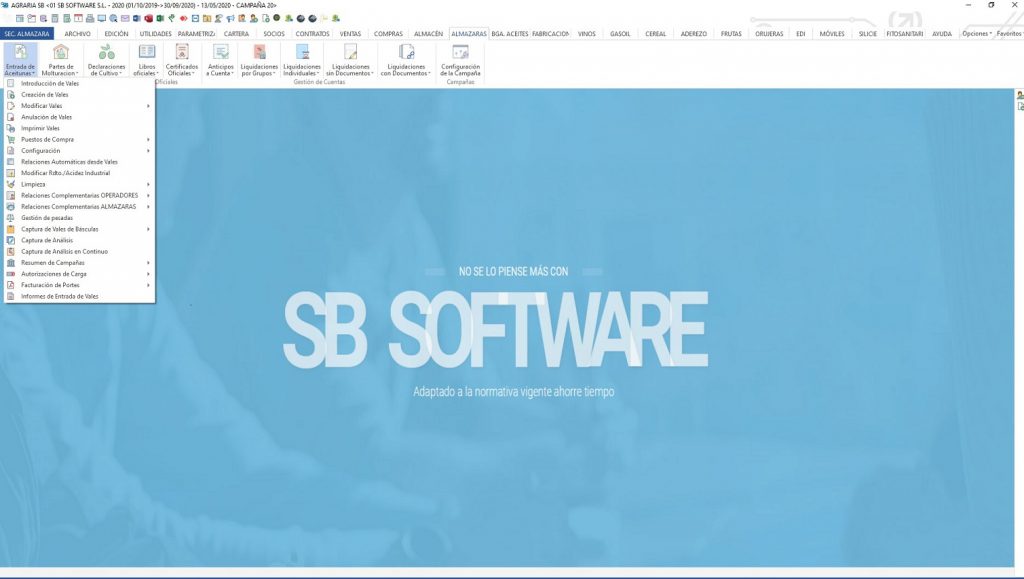This screenshot has height=579, width=1024.
Task: Open the Entrada de Aceitunas ribbon button
Action: click(x=20, y=60)
